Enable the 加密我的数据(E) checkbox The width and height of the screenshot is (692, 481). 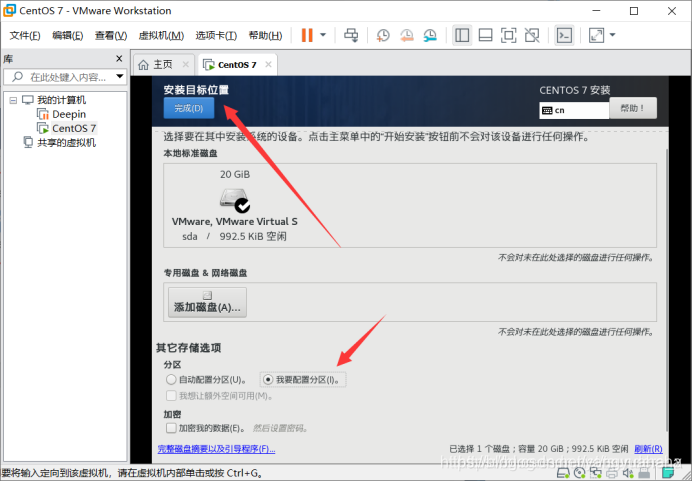pyautogui.click(x=171, y=428)
